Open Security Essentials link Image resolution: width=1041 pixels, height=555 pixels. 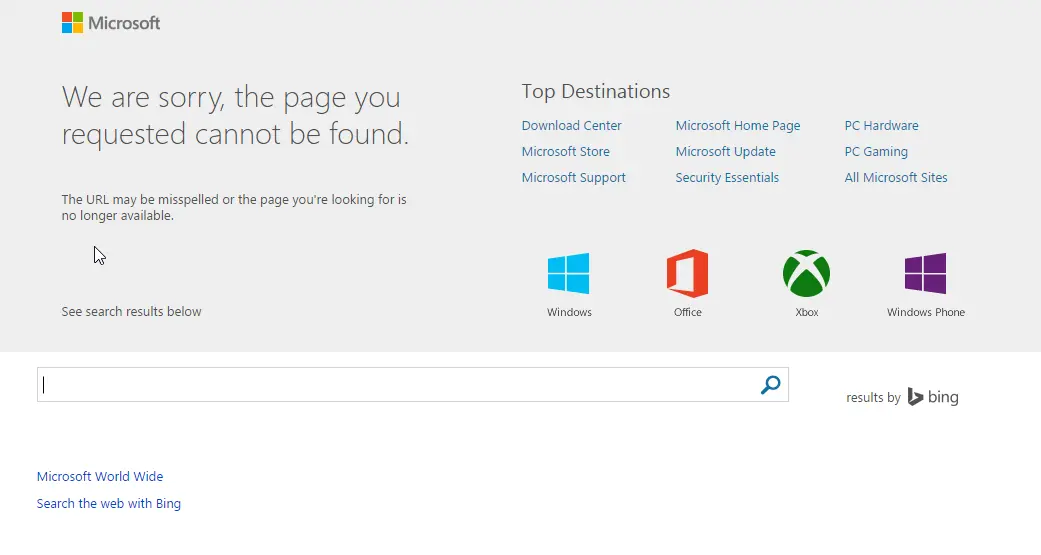pyautogui.click(x=727, y=178)
